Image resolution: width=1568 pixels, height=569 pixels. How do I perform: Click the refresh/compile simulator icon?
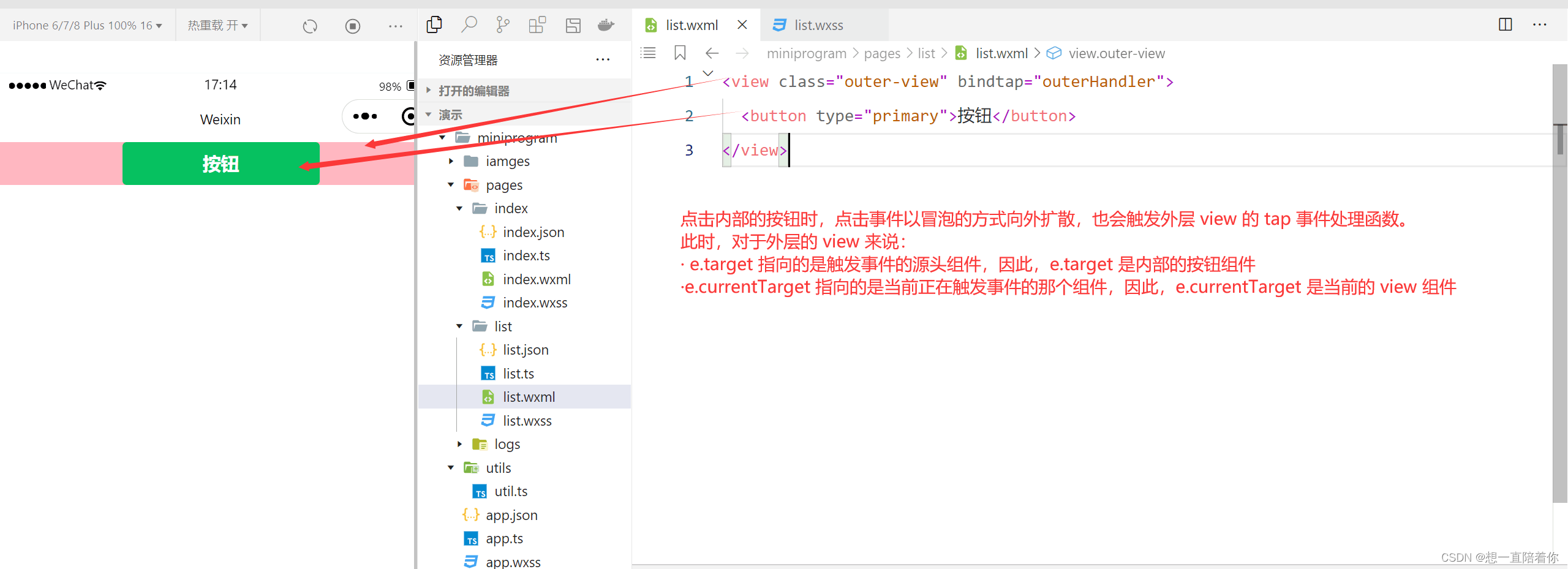pos(310,26)
